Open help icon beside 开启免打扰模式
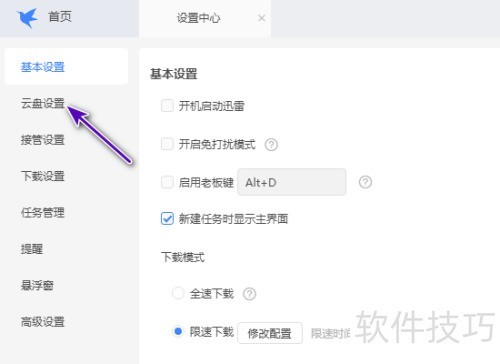 coord(271,145)
